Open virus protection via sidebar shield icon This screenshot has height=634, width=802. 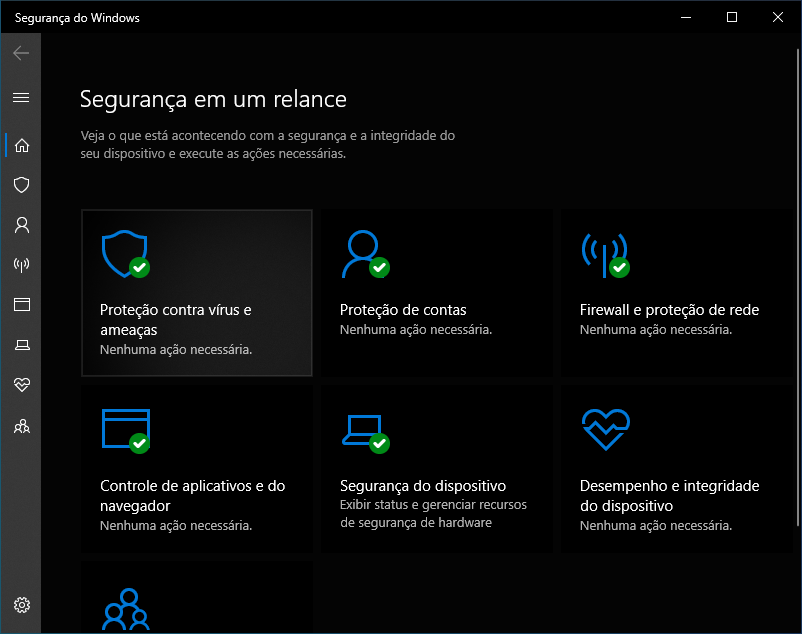tap(21, 185)
